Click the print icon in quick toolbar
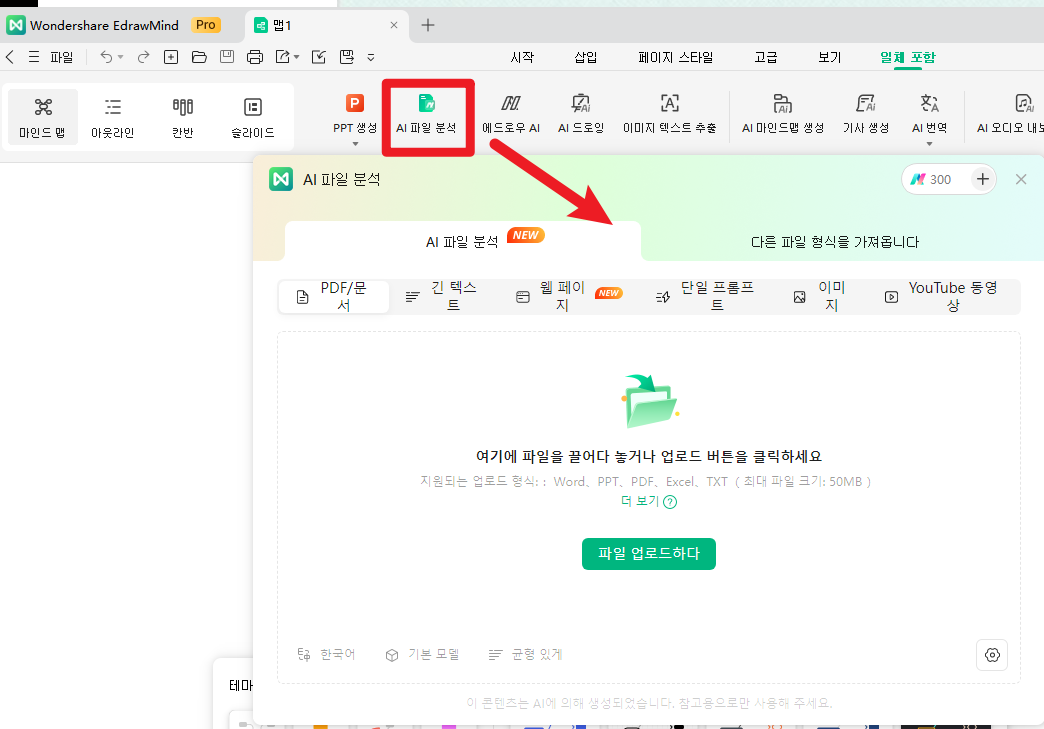This screenshot has height=729, width=1044. [x=255, y=57]
